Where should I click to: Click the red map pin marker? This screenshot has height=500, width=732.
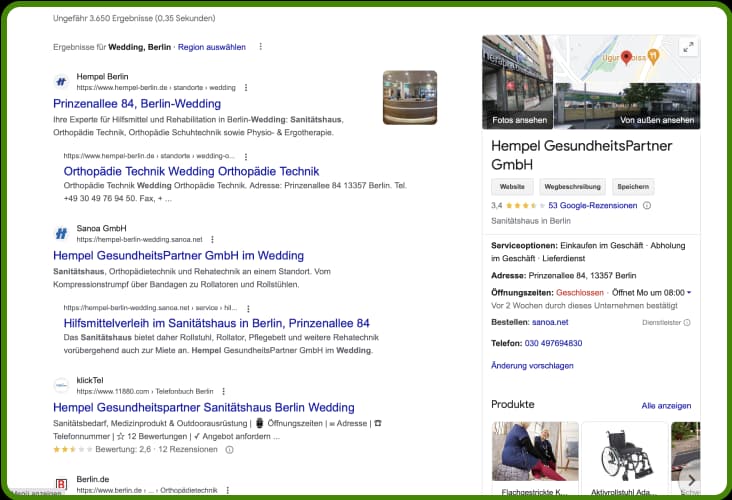point(626,57)
